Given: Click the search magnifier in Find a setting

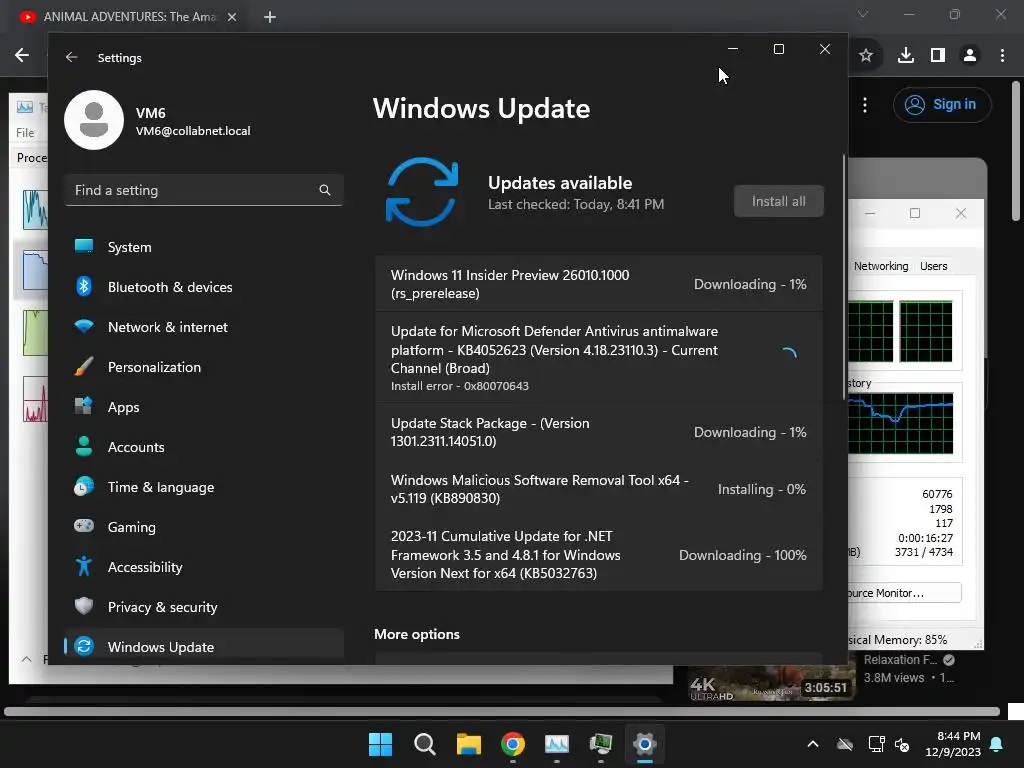Looking at the screenshot, I should [325, 190].
